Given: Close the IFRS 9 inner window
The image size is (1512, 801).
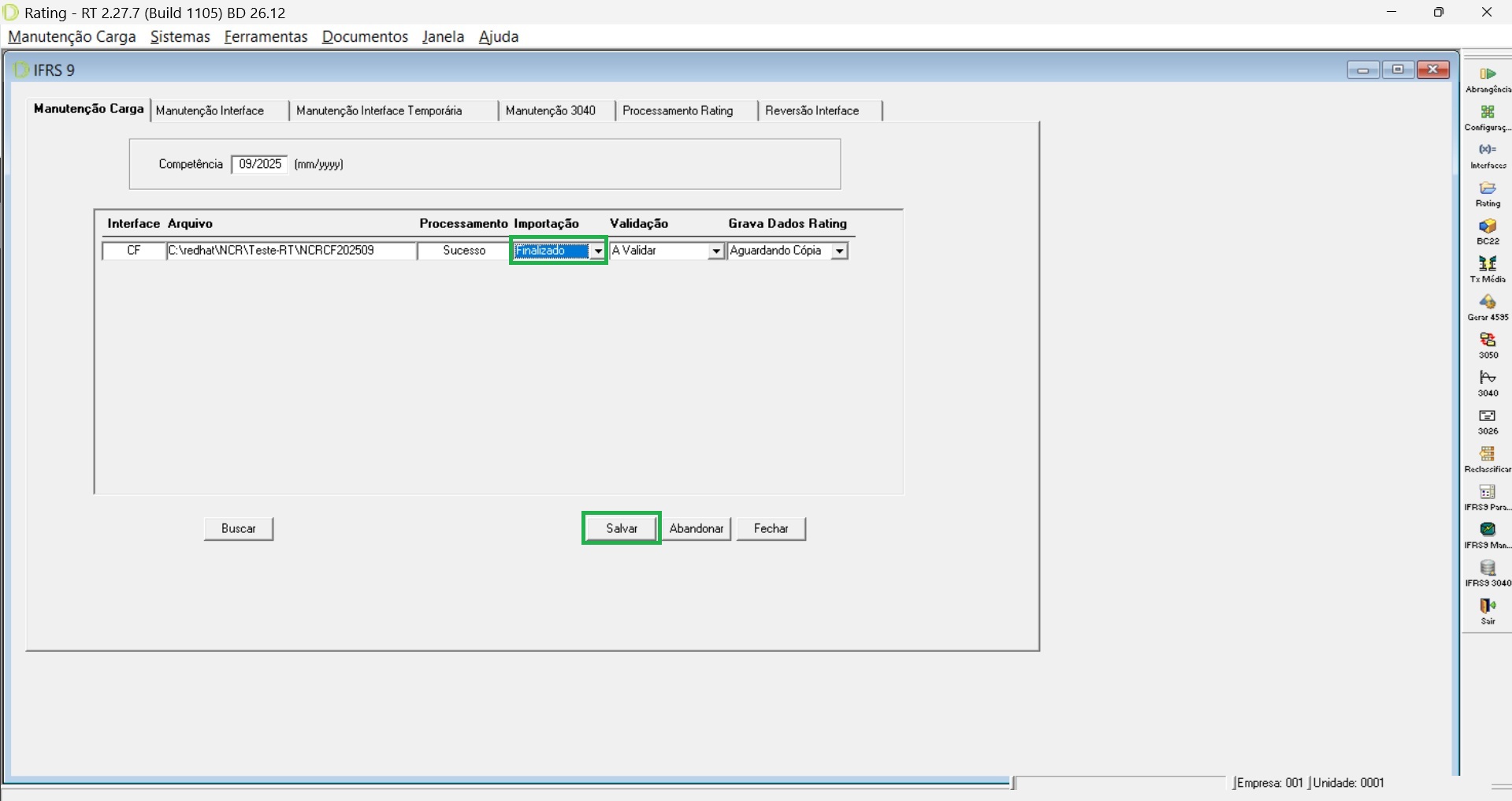Looking at the screenshot, I should click(1433, 70).
